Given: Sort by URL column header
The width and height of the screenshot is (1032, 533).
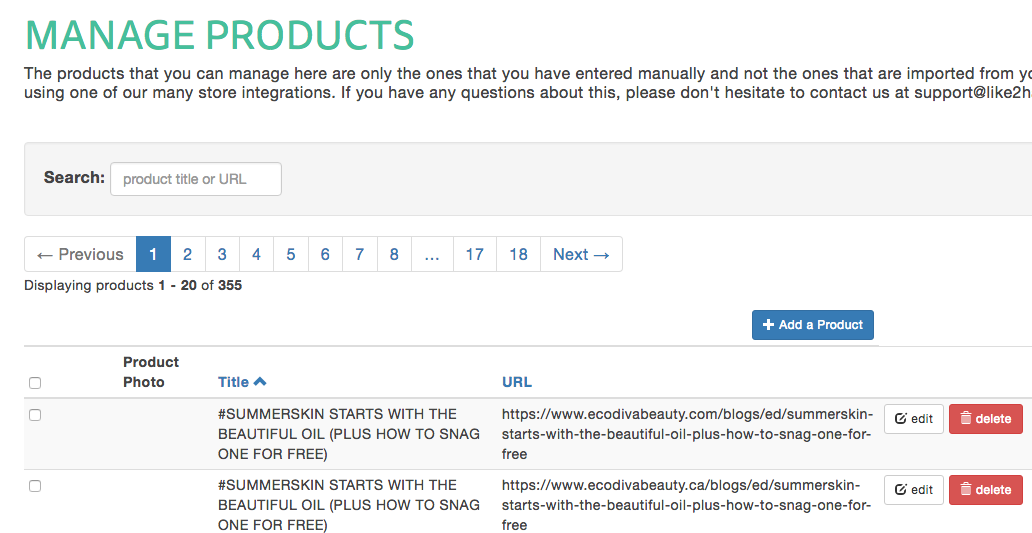Looking at the screenshot, I should (517, 382).
